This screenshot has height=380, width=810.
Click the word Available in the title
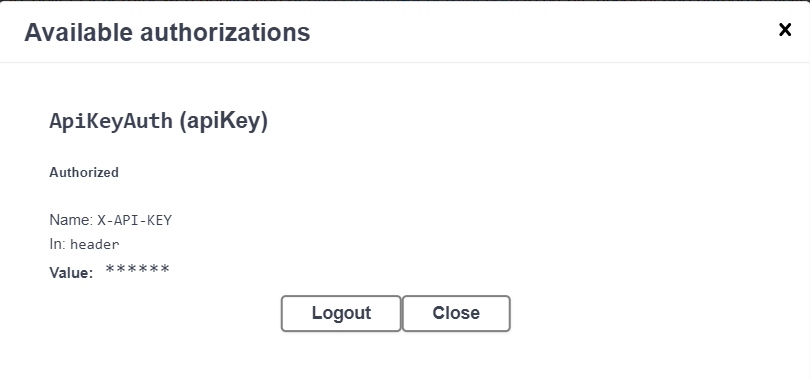click(x=79, y=33)
